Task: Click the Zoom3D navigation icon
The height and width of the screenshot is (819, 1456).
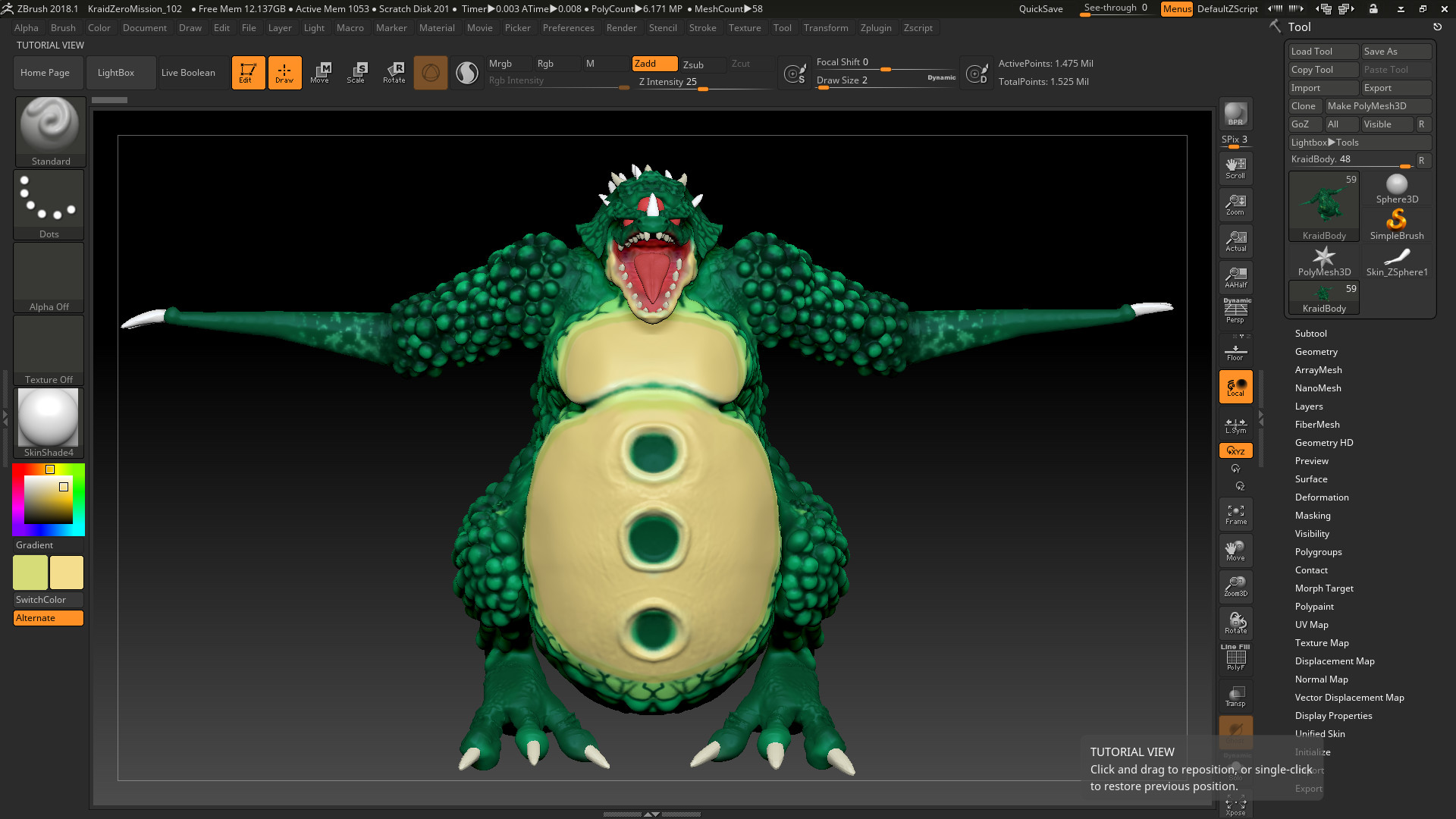Action: coord(1235,586)
